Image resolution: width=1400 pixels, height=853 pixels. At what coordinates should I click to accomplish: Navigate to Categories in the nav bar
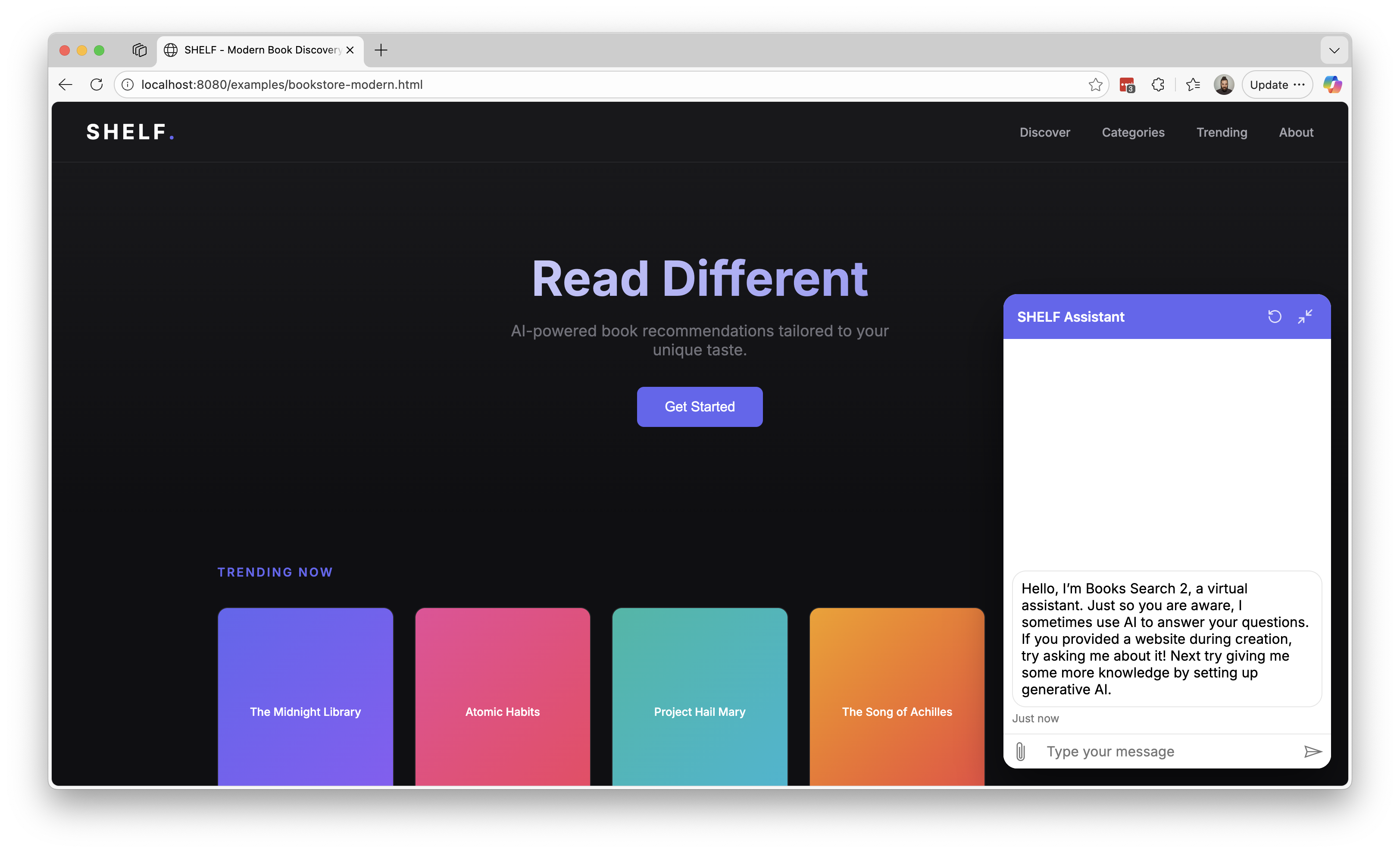click(x=1133, y=132)
